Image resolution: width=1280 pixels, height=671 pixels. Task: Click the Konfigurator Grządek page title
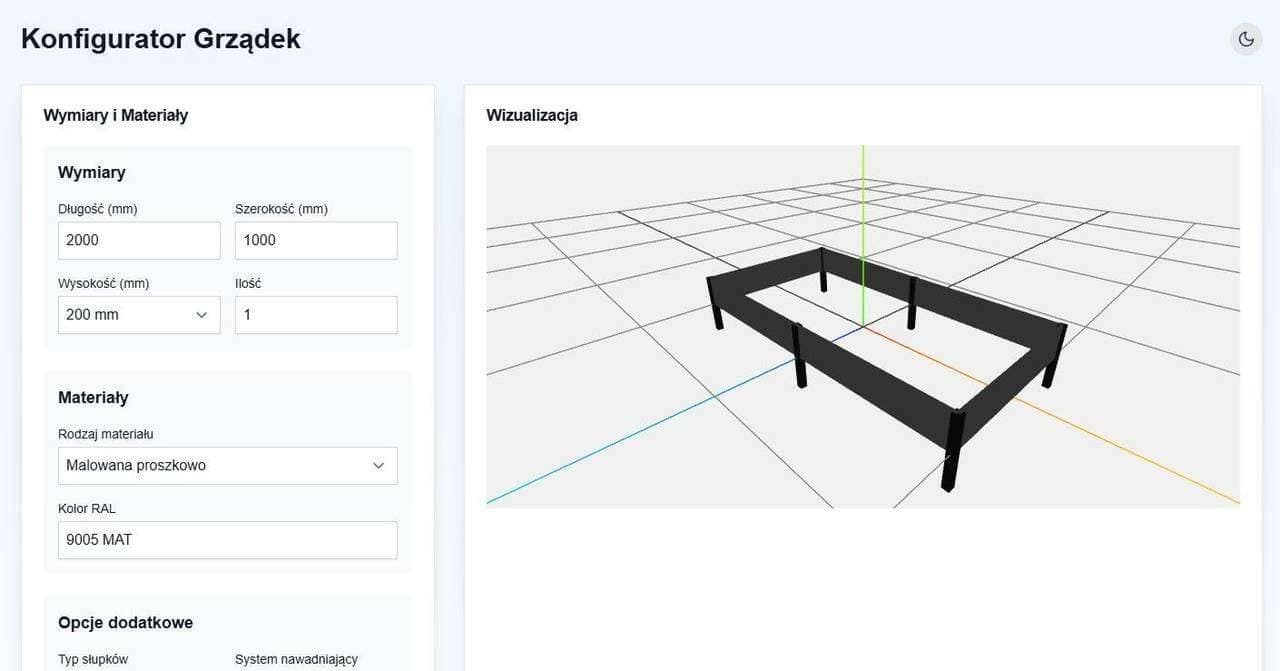click(x=161, y=39)
